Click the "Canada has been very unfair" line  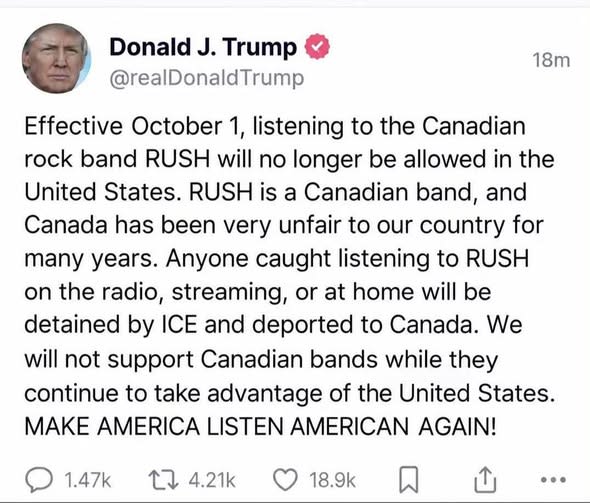(x=284, y=226)
